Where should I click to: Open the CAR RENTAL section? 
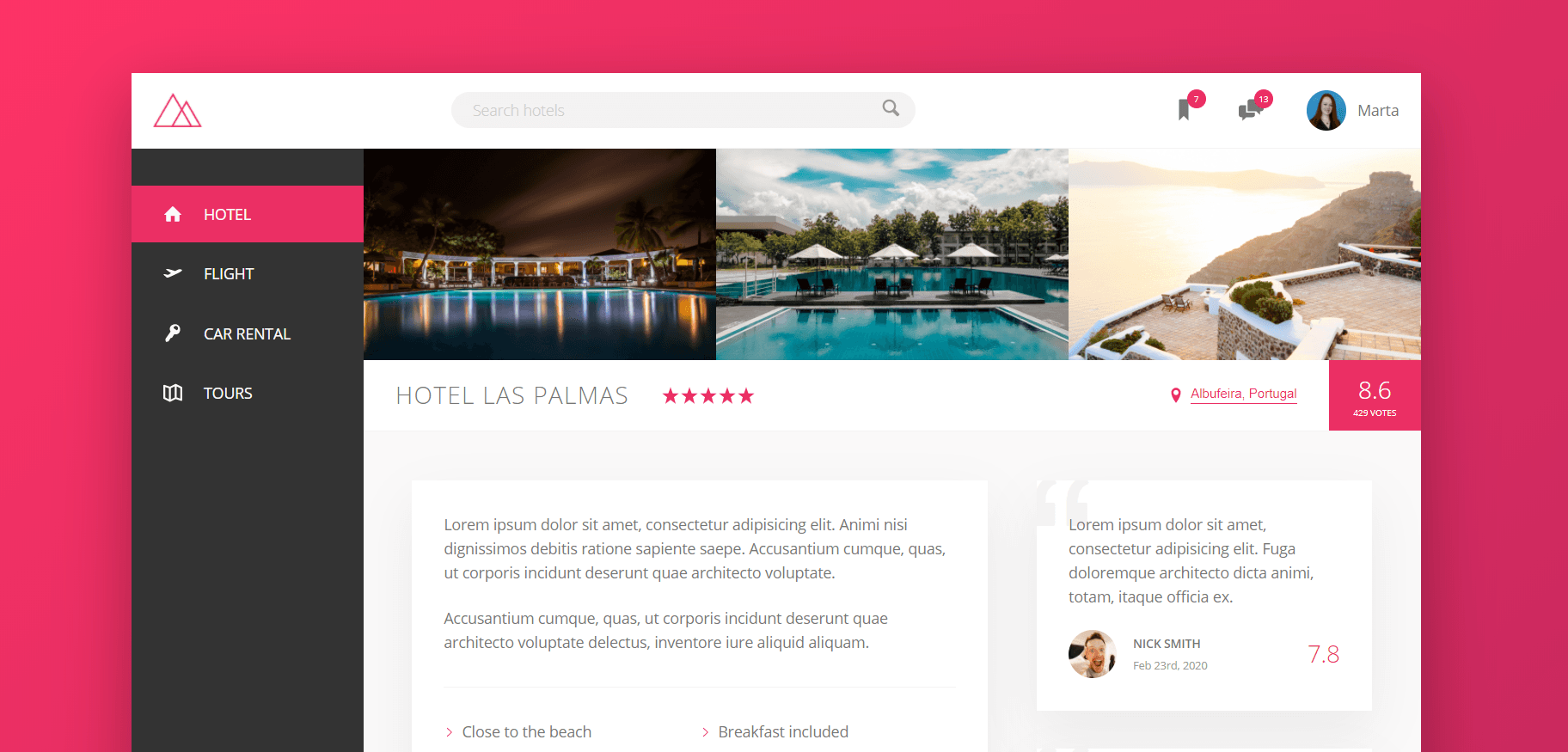click(x=248, y=333)
